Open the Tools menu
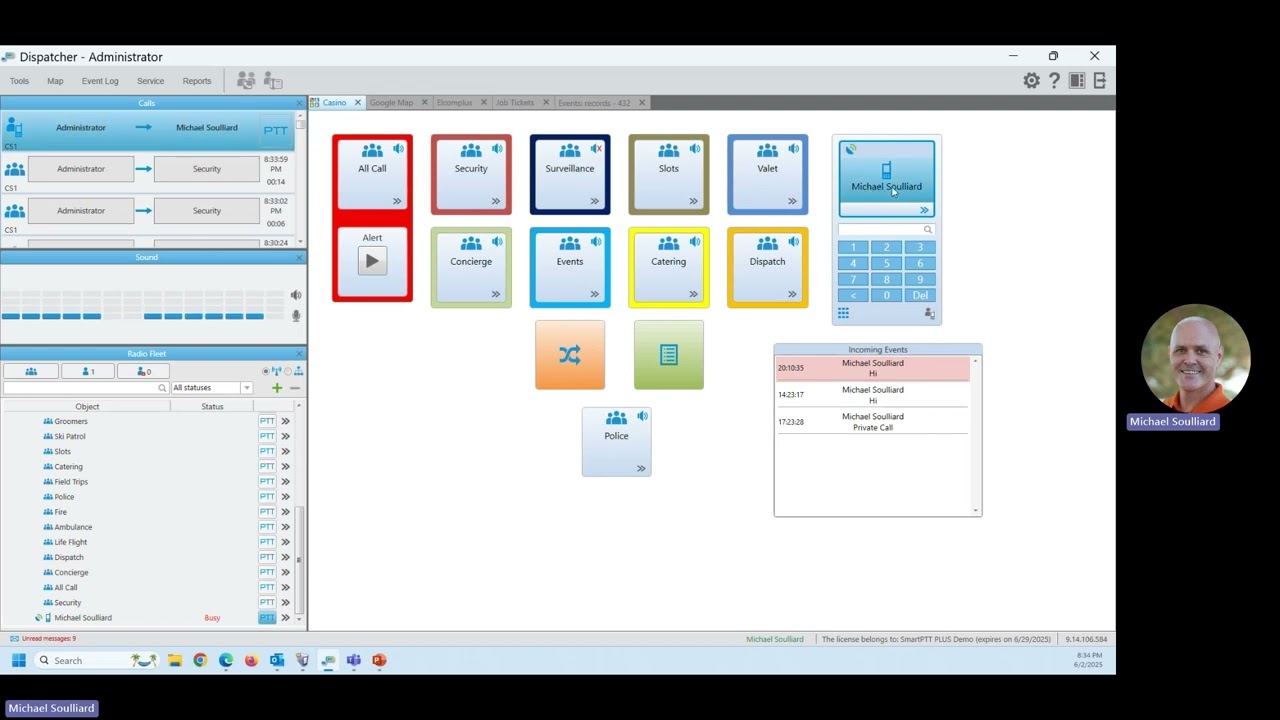 [19, 81]
